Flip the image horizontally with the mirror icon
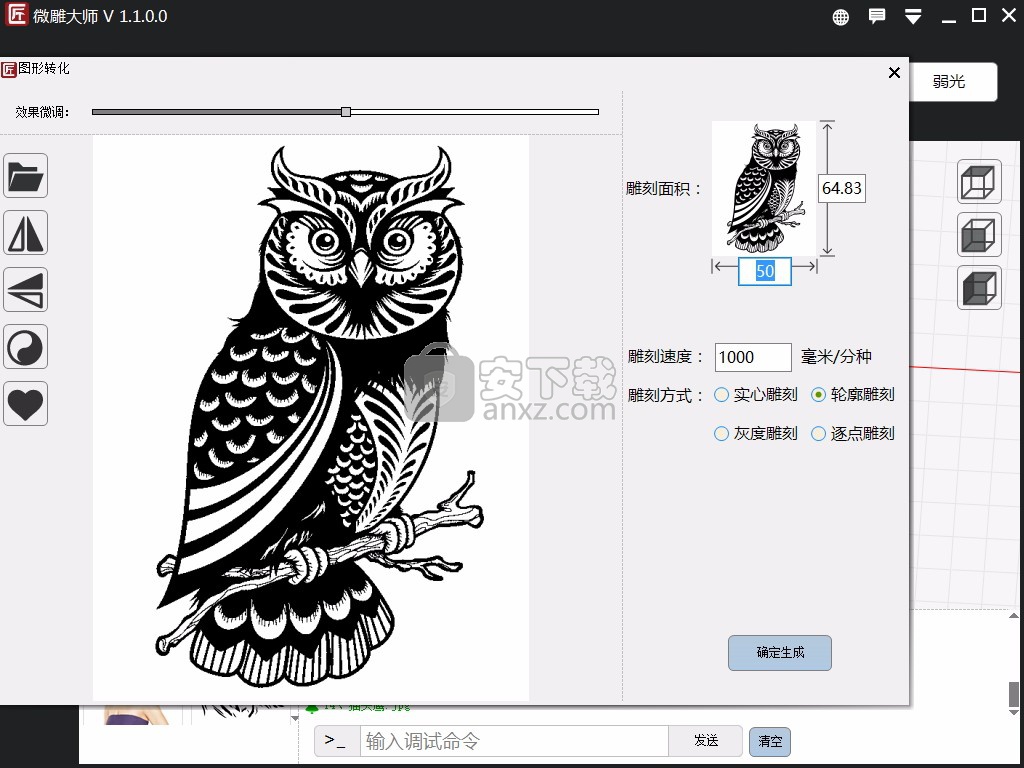 (x=25, y=232)
